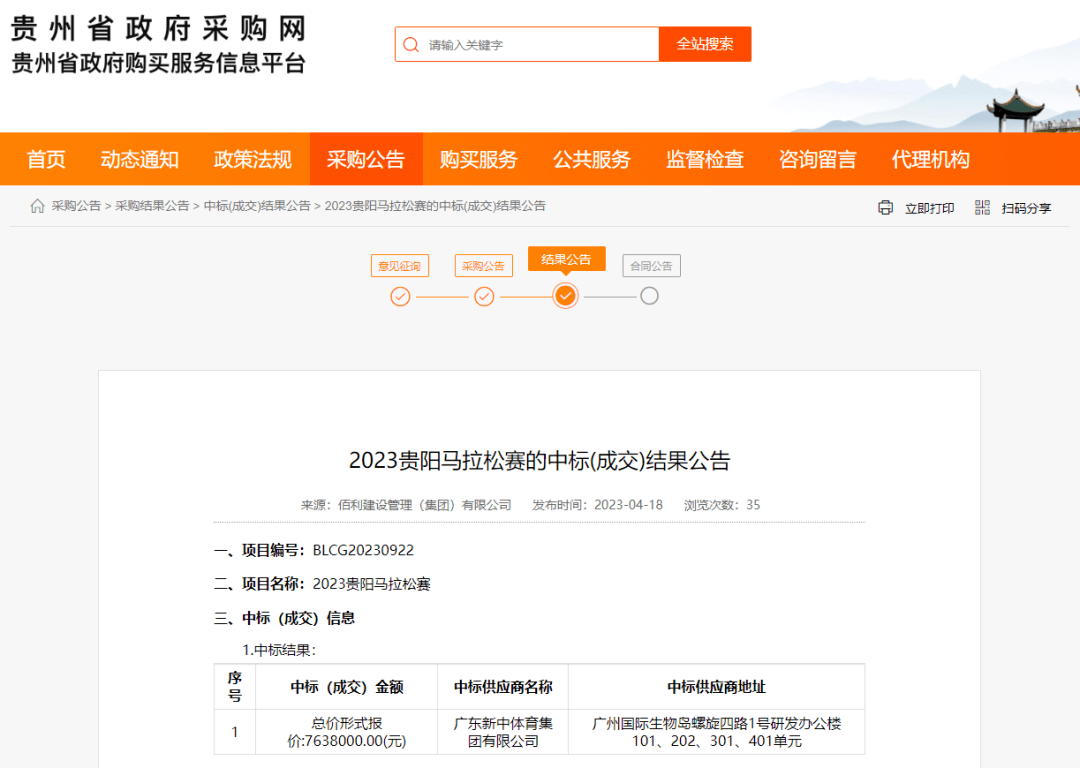Click the row number 1 cell
This screenshot has width=1080, height=768.
pos(235,732)
